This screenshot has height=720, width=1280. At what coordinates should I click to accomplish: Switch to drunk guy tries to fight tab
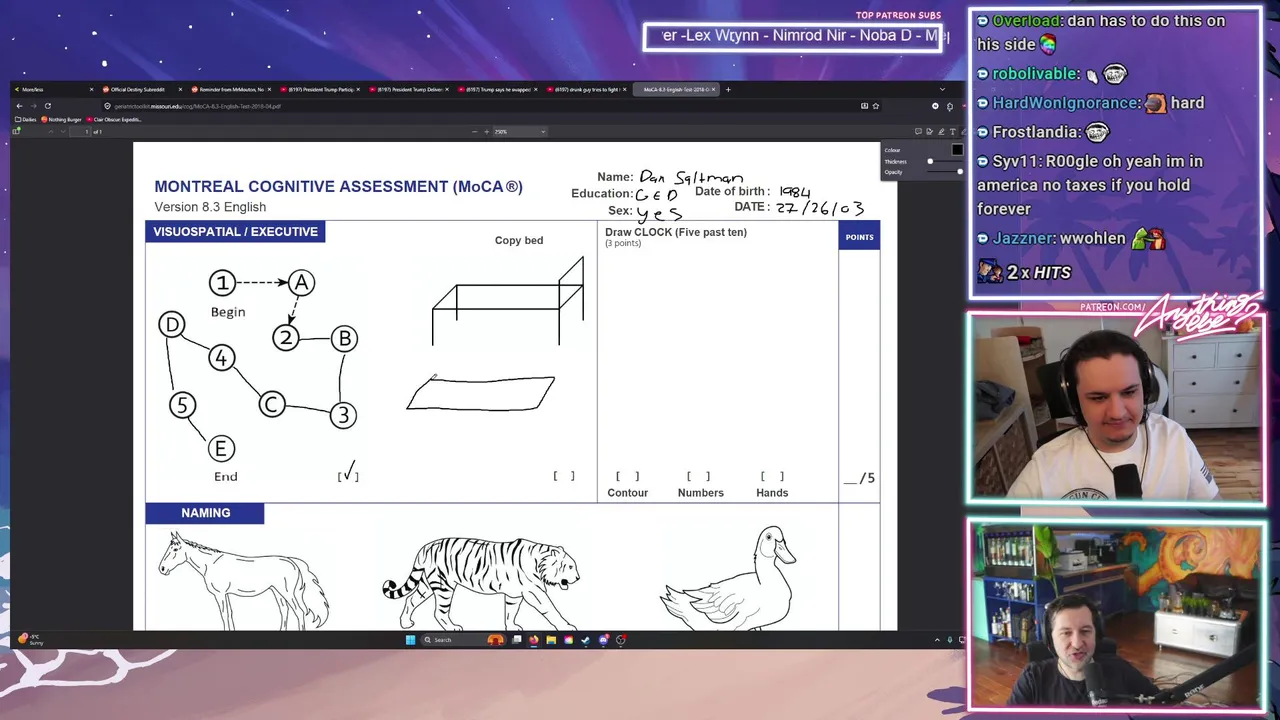[587, 89]
